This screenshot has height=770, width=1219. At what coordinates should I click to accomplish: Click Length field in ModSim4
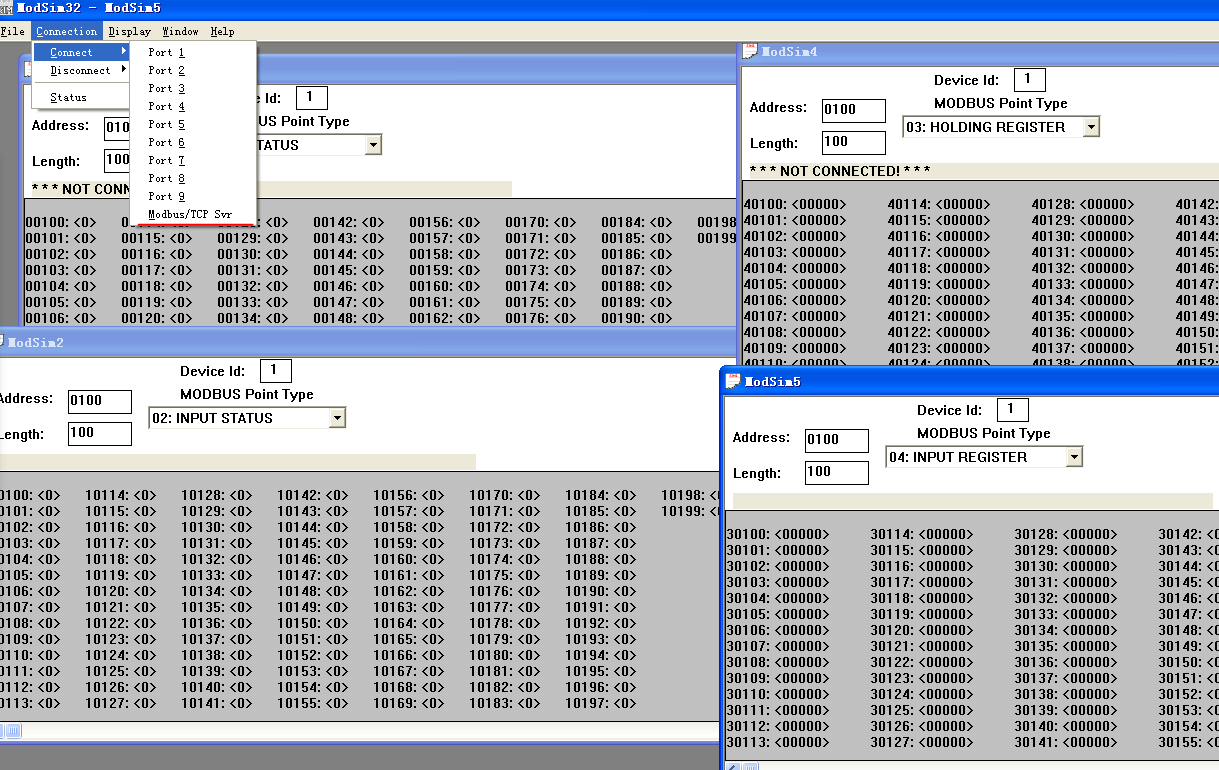point(854,143)
